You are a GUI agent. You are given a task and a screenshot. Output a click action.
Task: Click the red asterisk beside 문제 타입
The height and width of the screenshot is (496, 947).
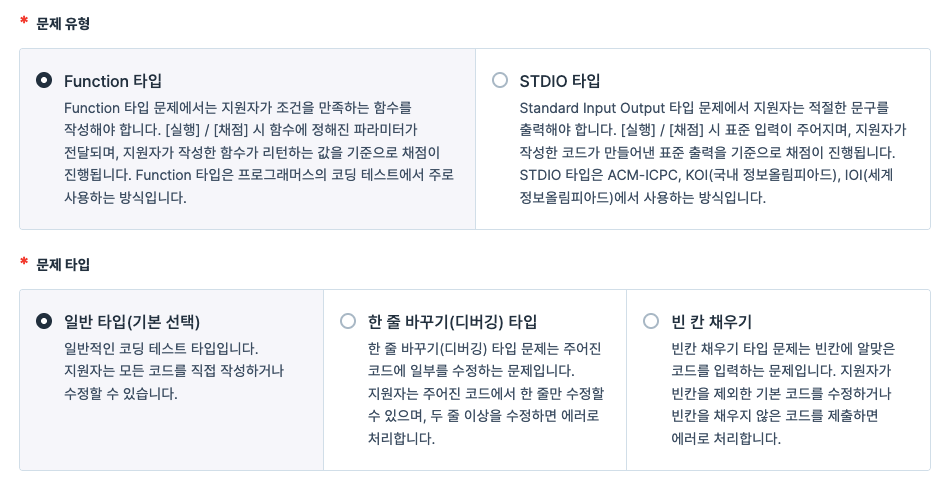[x=24, y=262]
